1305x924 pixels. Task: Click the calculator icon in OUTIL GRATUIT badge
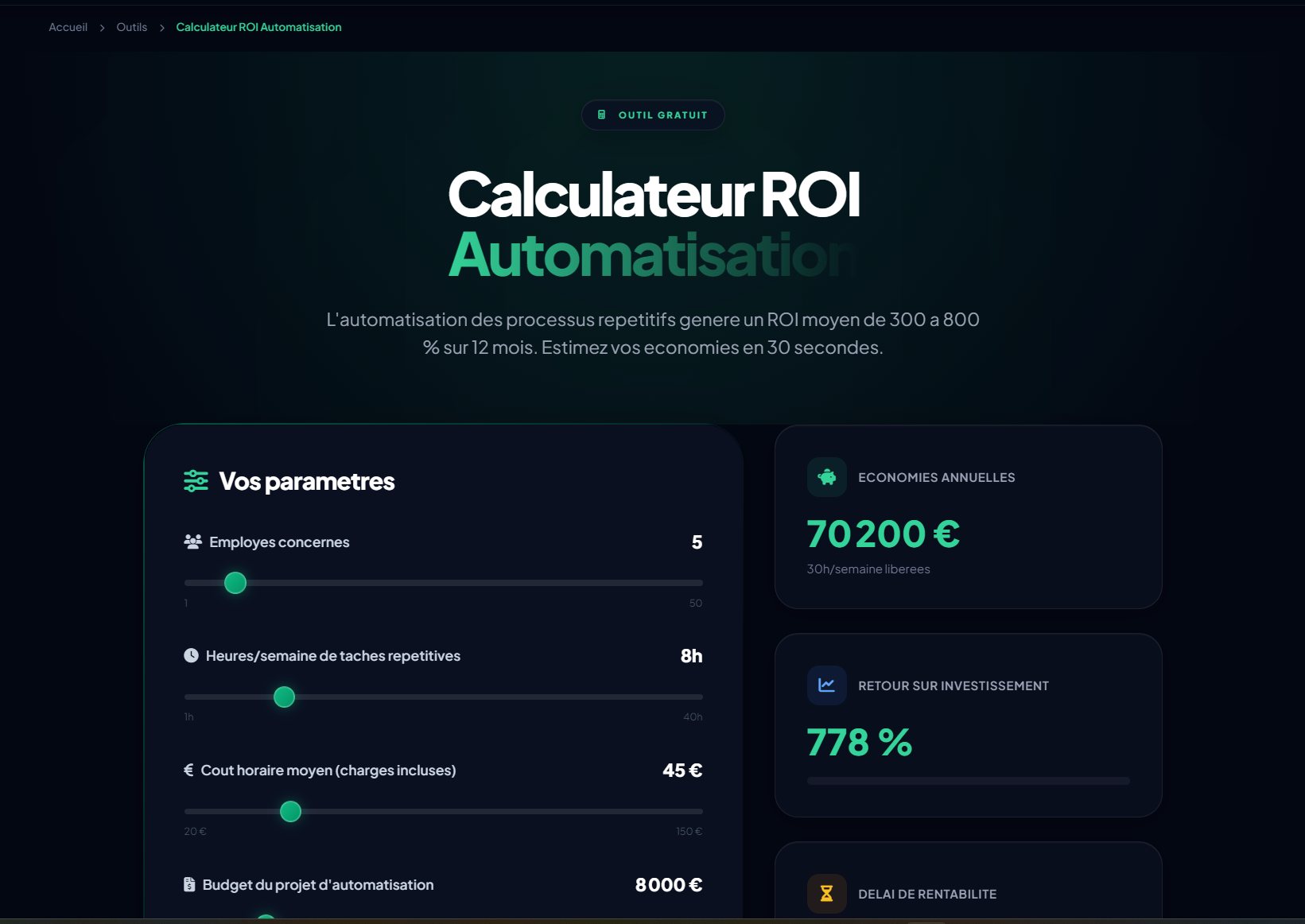tap(601, 114)
